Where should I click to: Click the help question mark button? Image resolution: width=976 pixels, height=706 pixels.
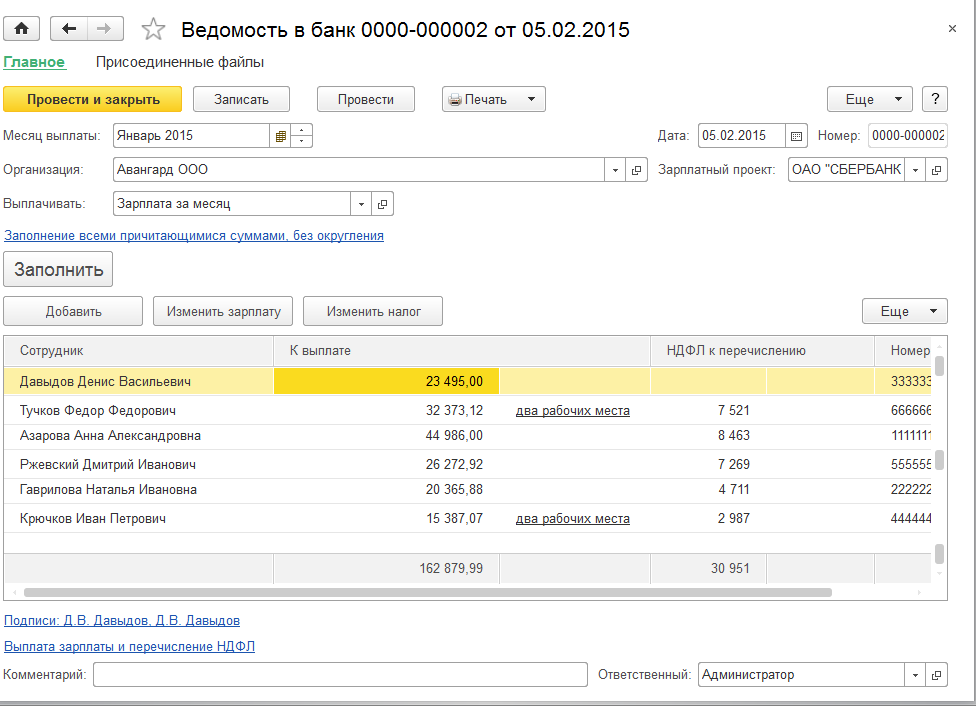(x=935, y=99)
